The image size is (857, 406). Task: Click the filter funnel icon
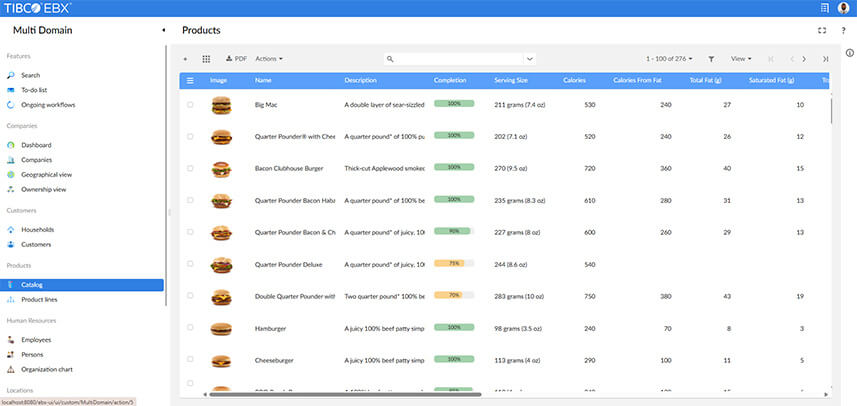711,59
